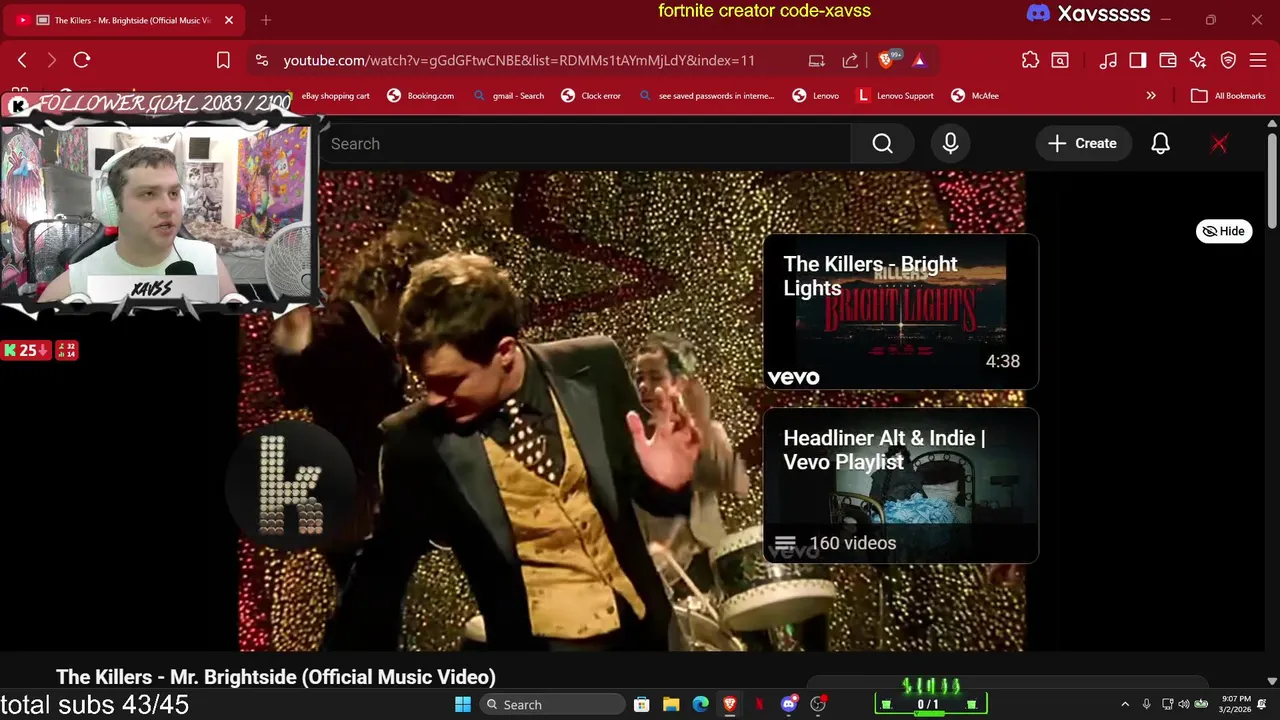Open Microsoft Edge from the taskbar
Image resolution: width=1280 pixels, height=720 pixels.
pos(700,704)
